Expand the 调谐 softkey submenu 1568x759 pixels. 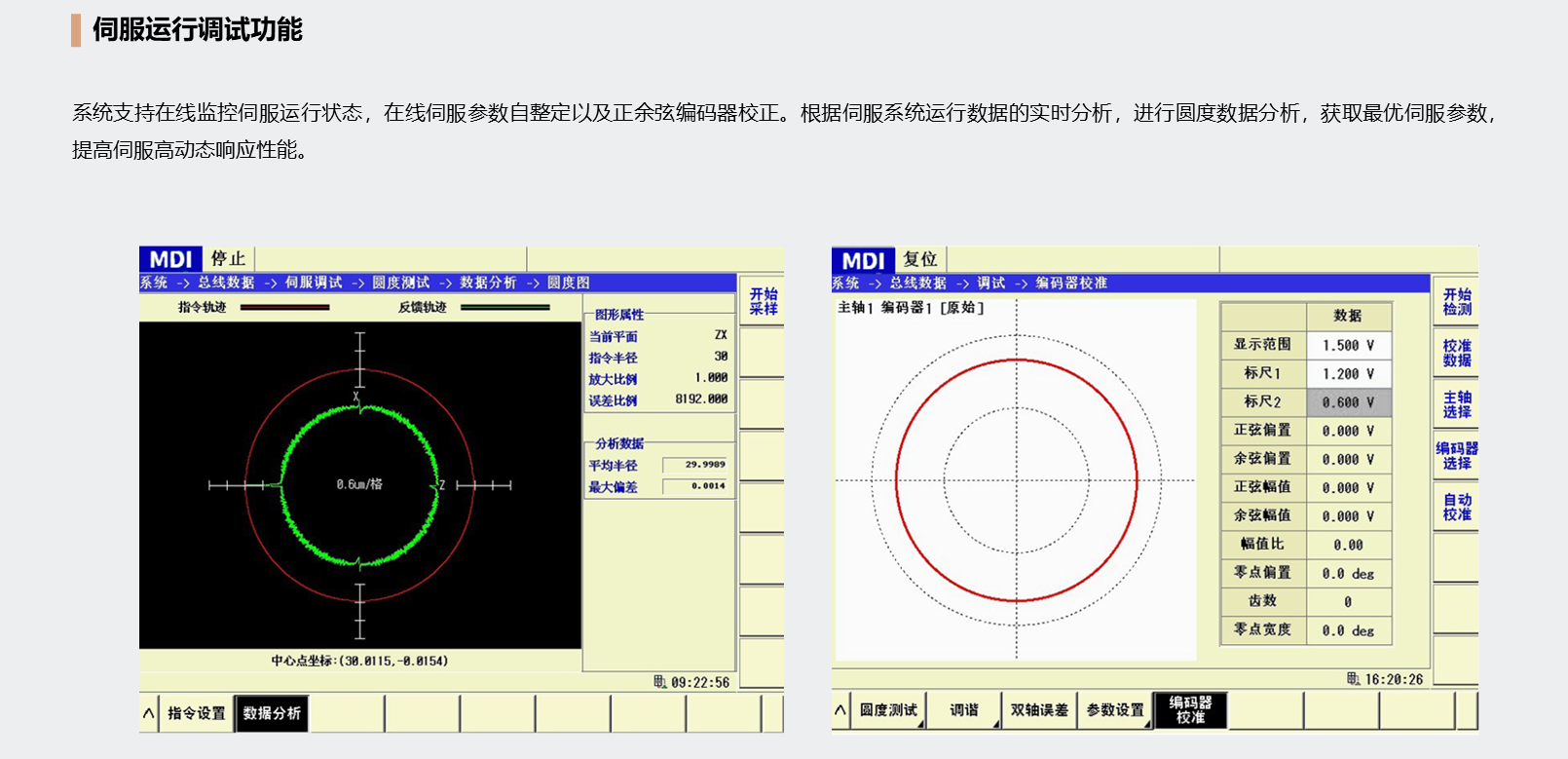point(963,710)
